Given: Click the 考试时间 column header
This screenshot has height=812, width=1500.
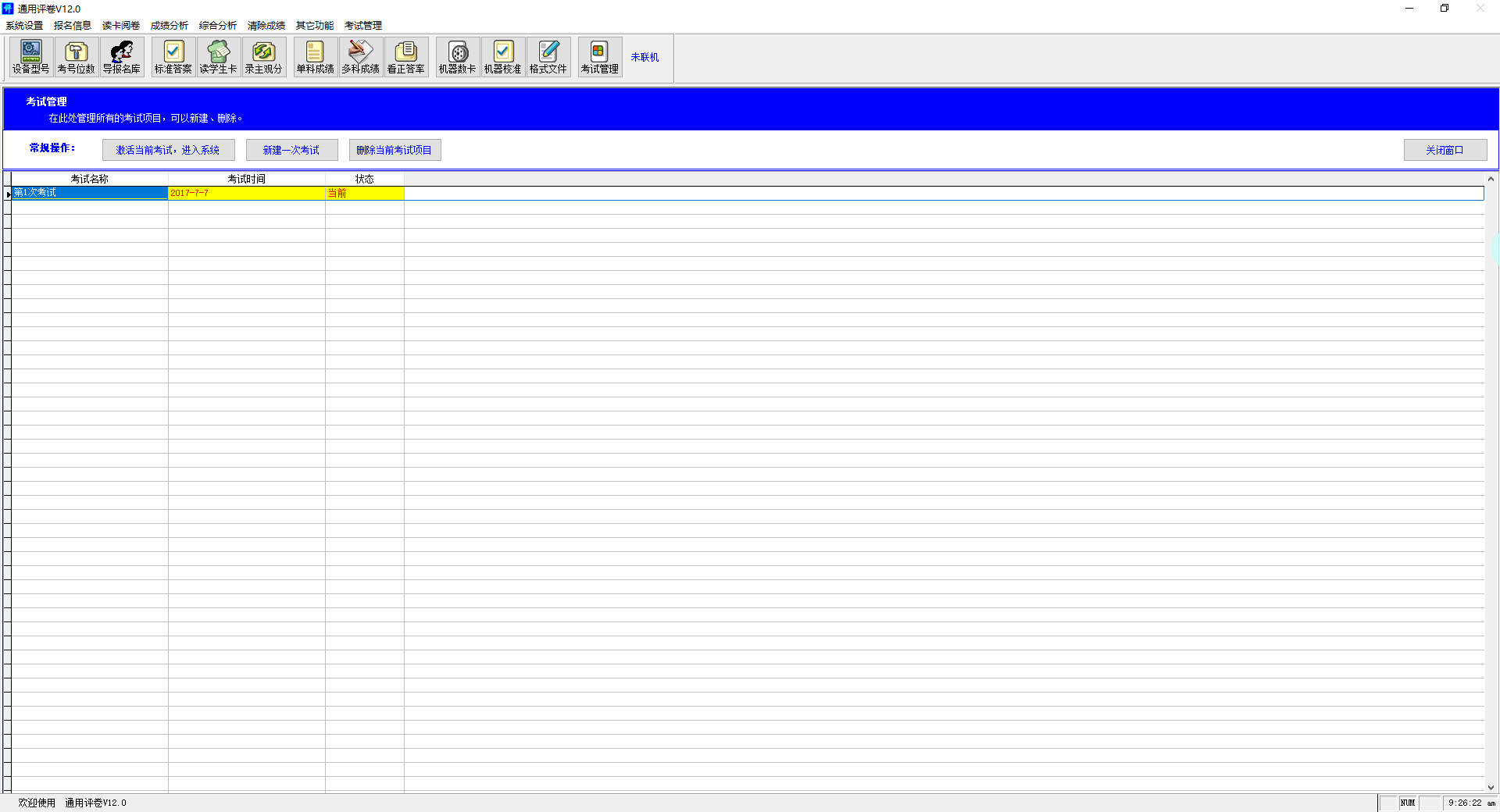Looking at the screenshot, I should pos(247,179).
